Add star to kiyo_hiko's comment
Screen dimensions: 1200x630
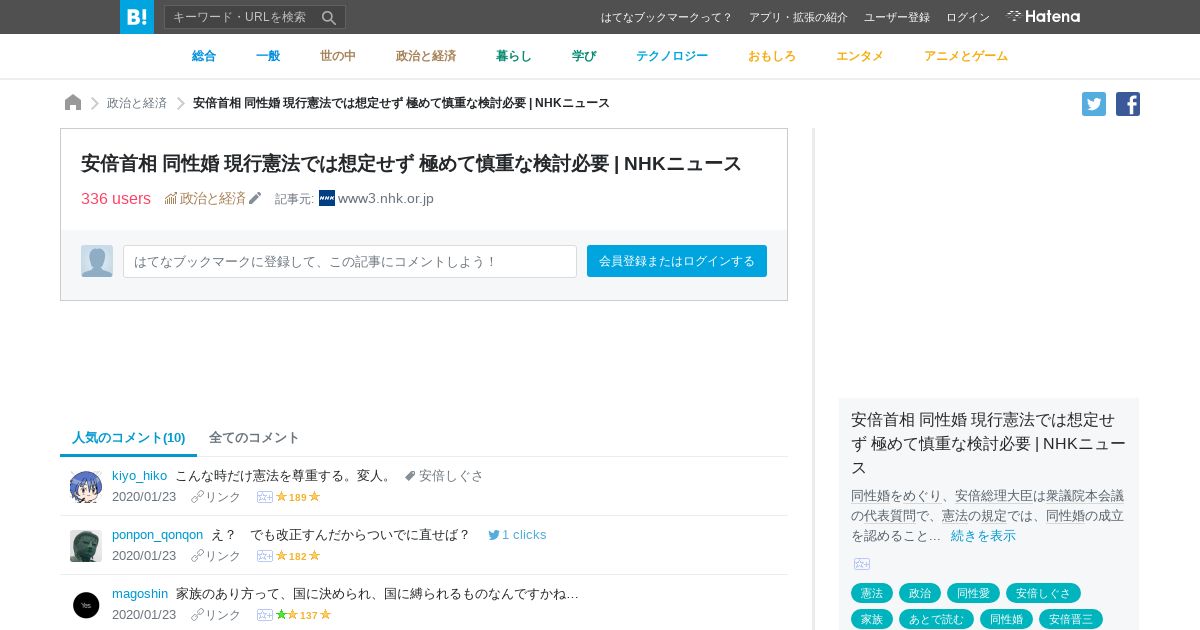coord(265,497)
